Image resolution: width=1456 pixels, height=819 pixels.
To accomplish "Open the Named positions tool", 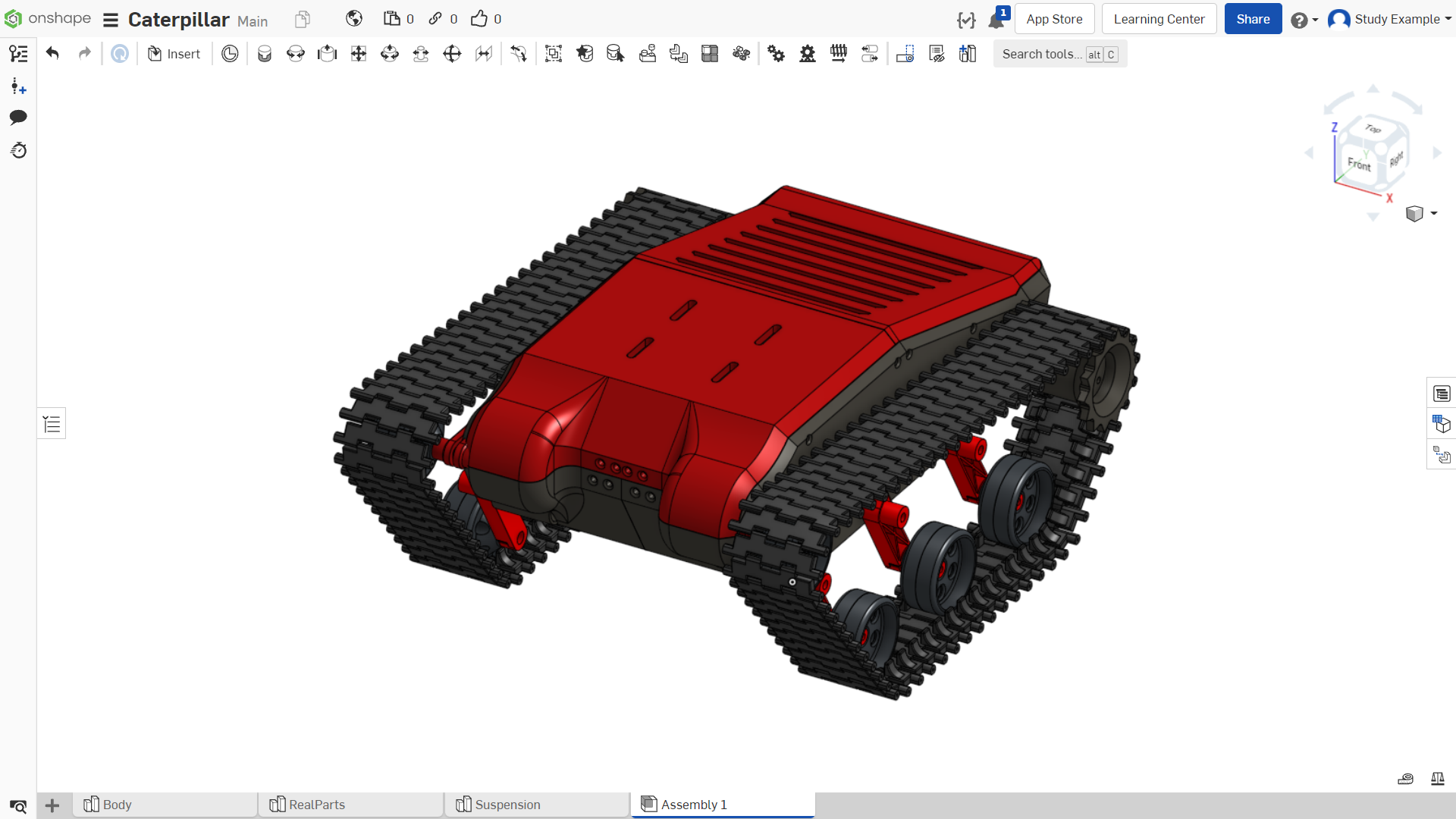I will pyautogui.click(x=905, y=54).
